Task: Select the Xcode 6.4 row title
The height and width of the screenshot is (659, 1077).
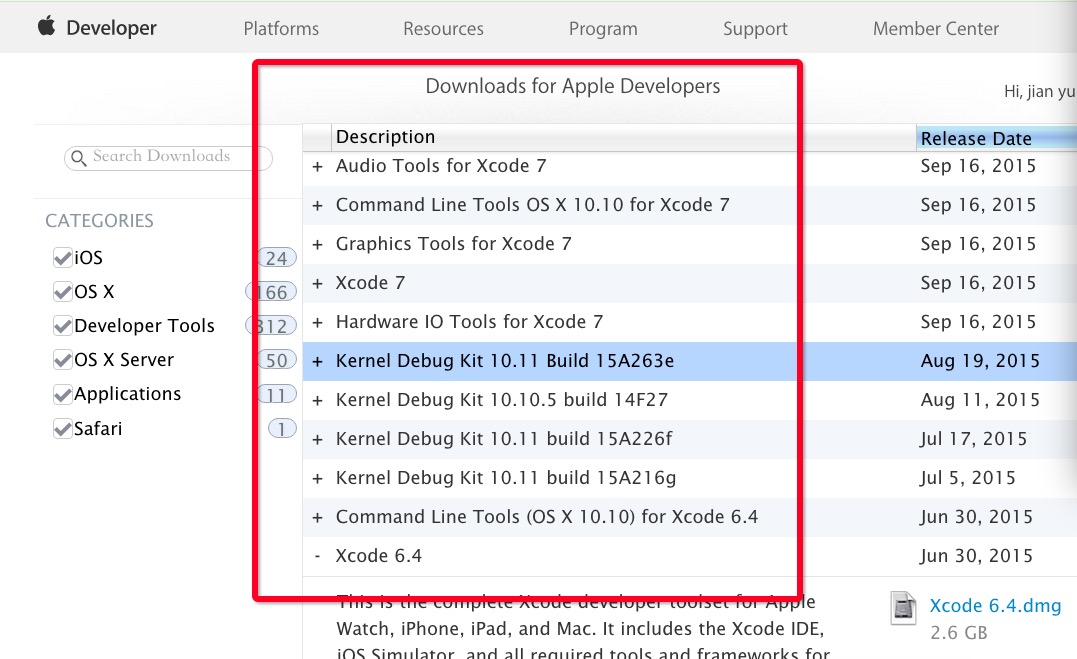Action: point(378,555)
